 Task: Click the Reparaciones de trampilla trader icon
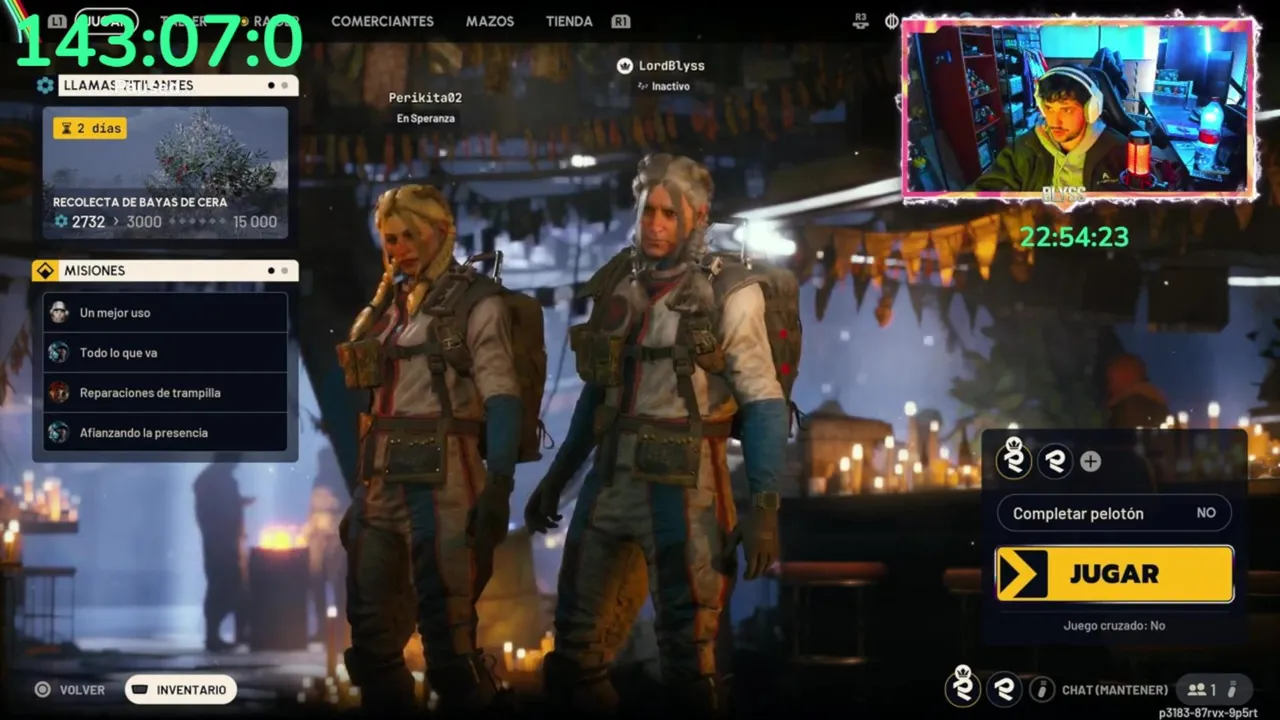click(59, 392)
